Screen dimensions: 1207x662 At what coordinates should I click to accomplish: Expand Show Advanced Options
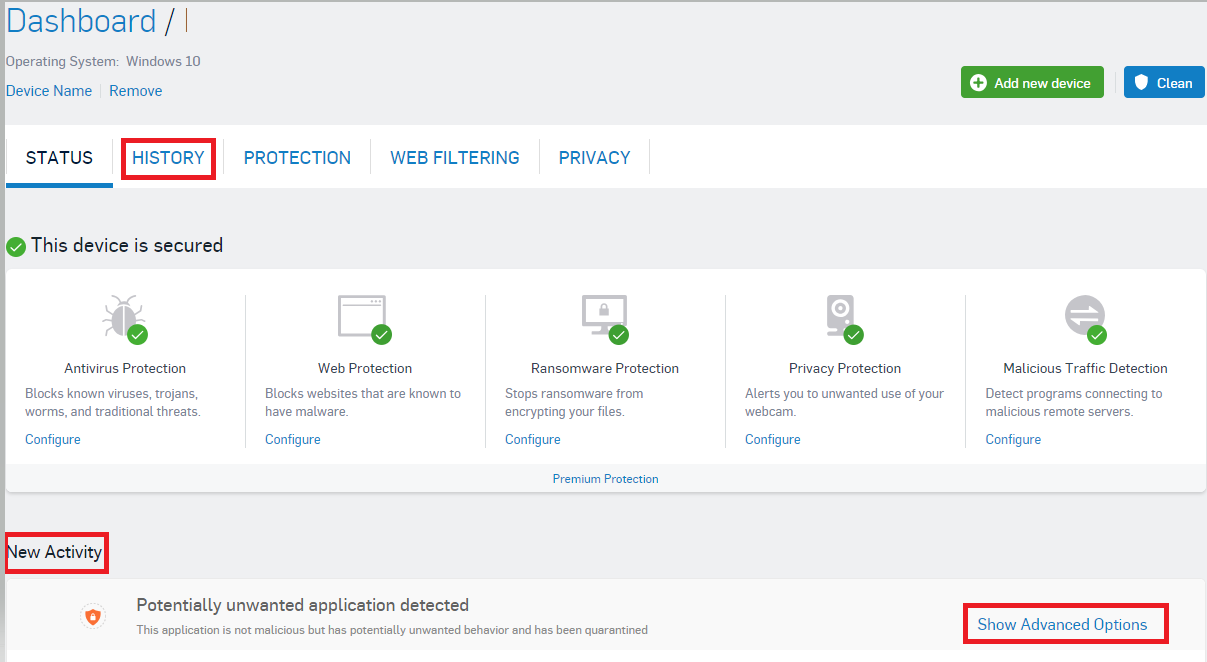(x=1062, y=624)
